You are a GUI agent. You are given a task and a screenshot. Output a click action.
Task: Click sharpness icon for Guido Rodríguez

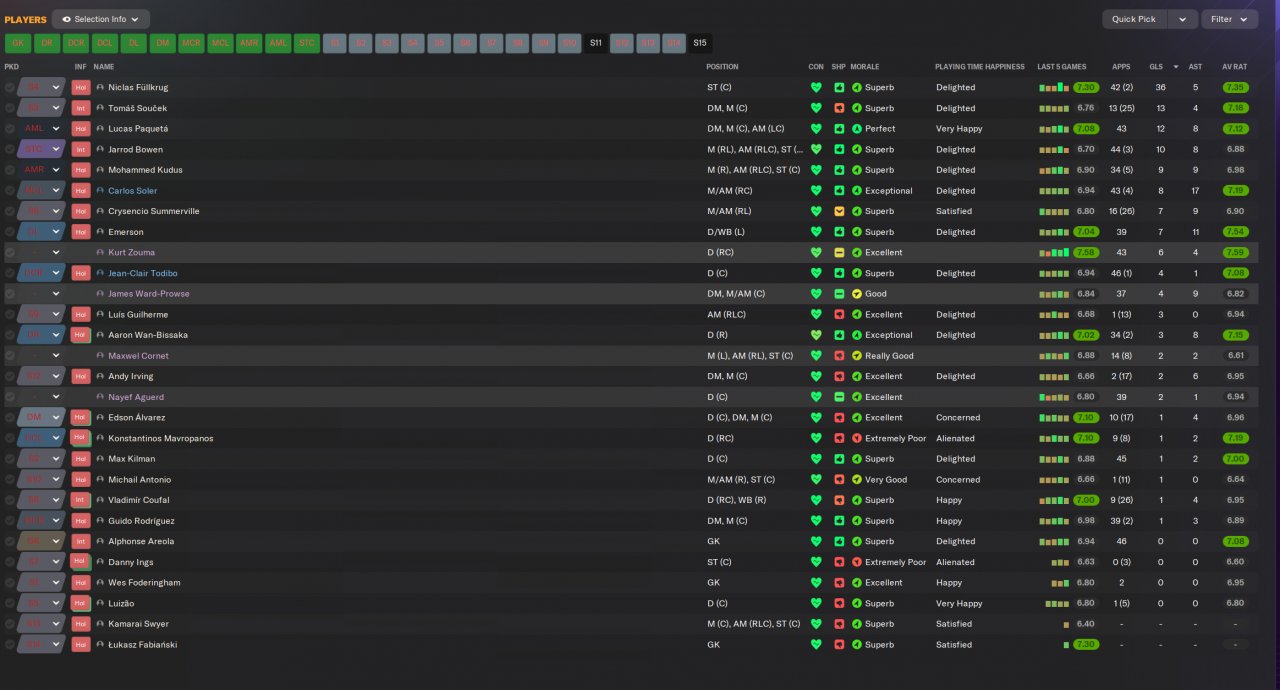[839, 521]
